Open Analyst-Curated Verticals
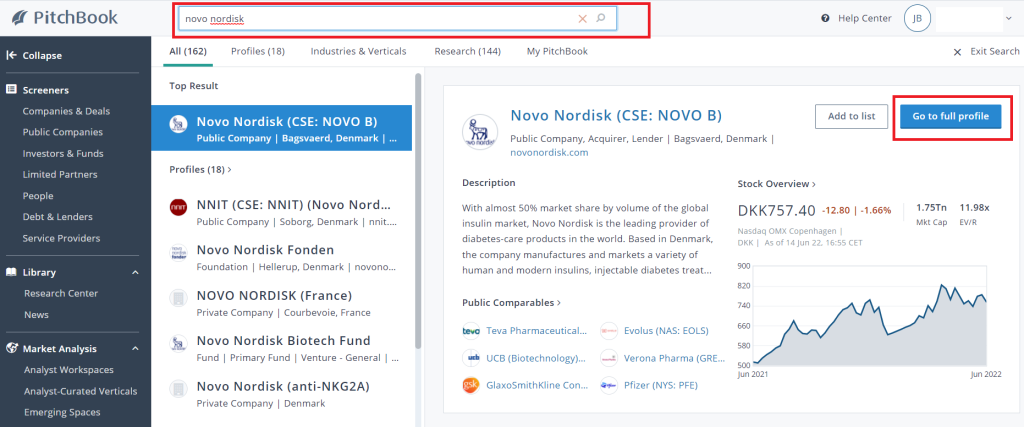This screenshot has height=427, width=1024. click(x=80, y=391)
